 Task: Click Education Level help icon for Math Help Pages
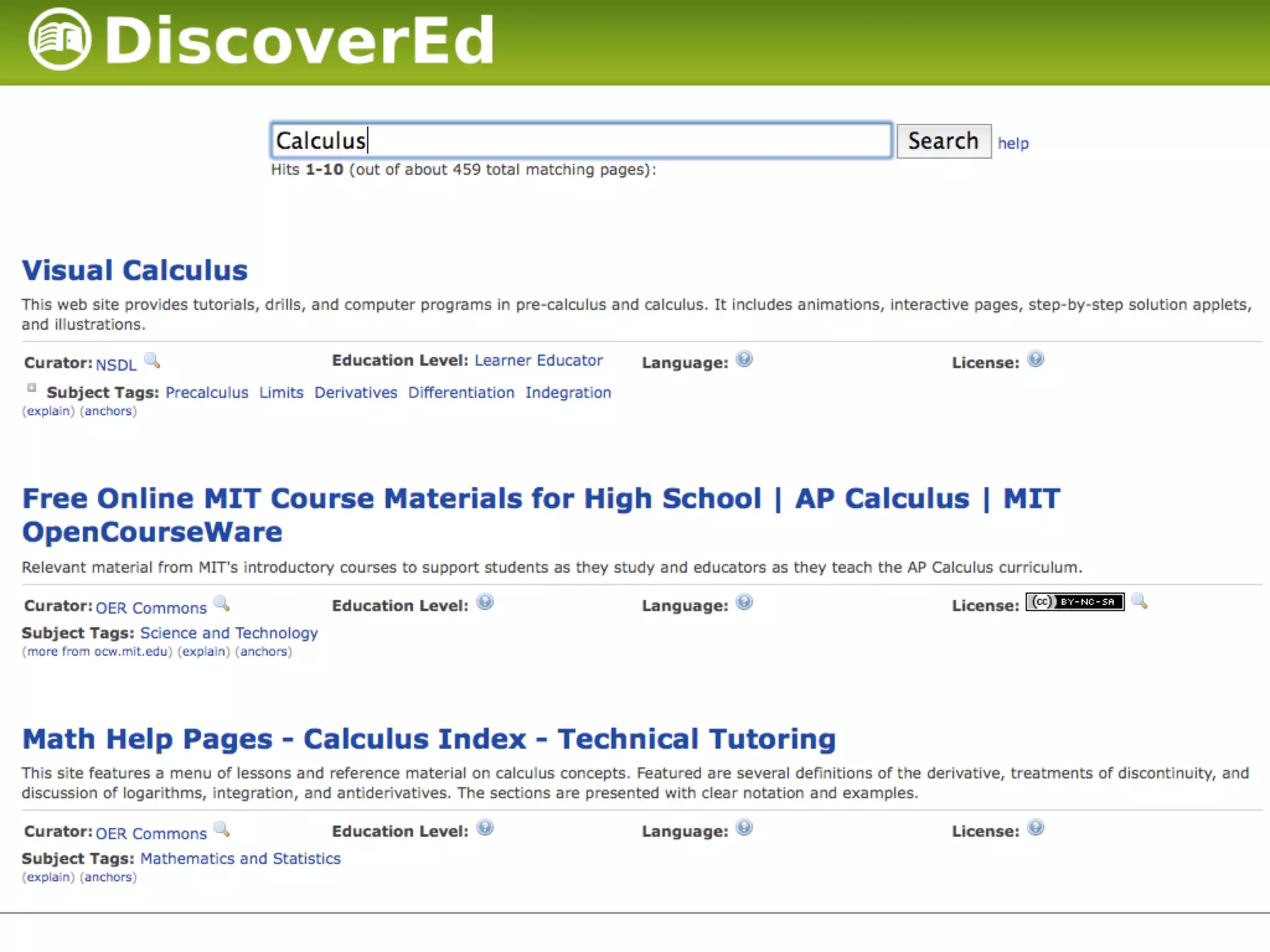click(485, 828)
